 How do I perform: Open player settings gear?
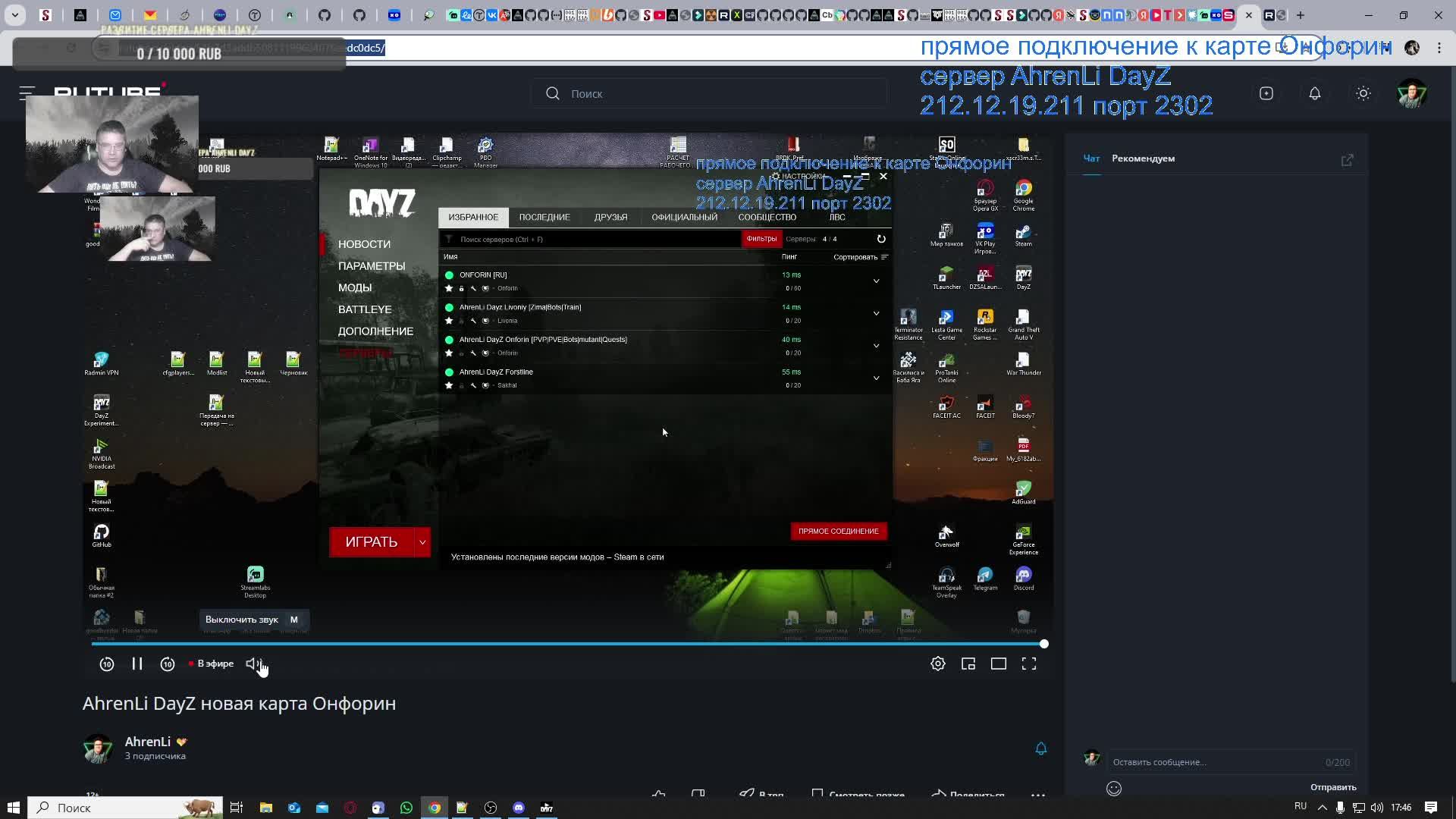pyautogui.click(x=938, y=664)
